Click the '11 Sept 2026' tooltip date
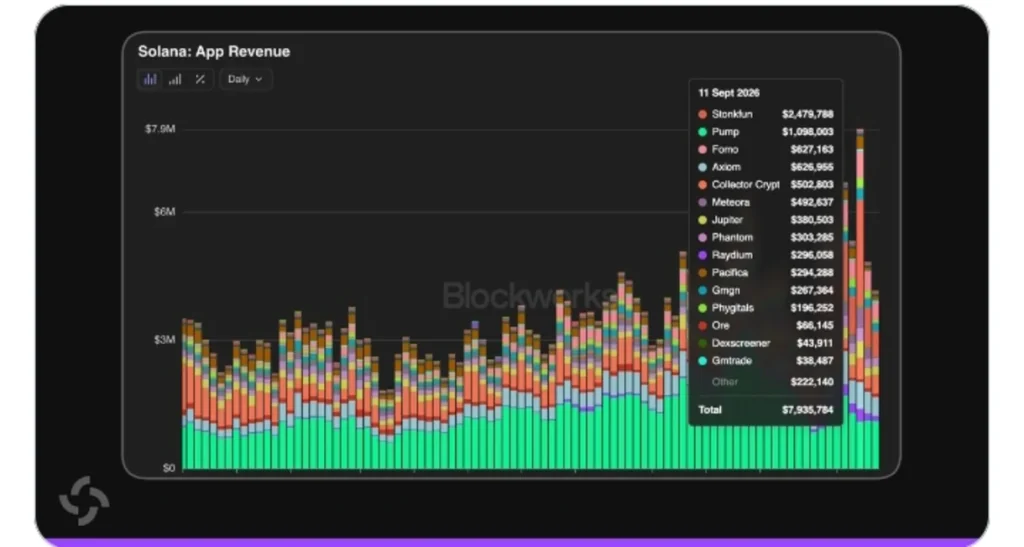Image resolution: width=1024 pixels, height=547 pixels. [x=729, y=93]
